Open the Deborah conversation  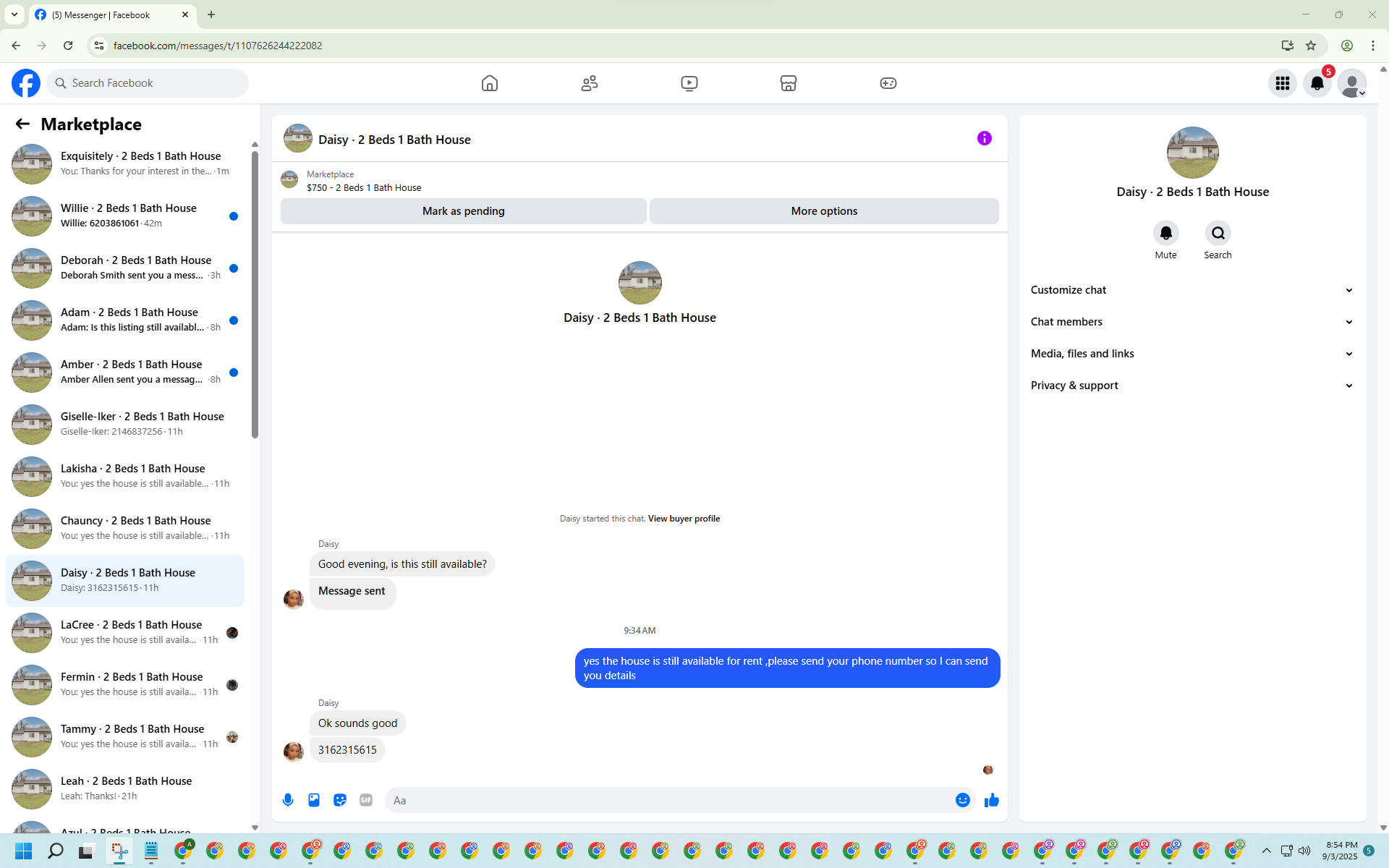124,268
